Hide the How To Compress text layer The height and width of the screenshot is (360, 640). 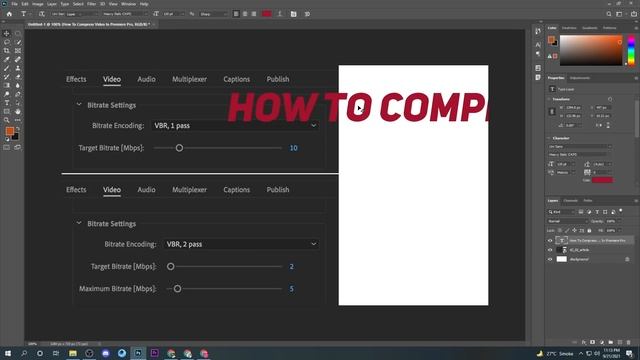tap(550, 240)
